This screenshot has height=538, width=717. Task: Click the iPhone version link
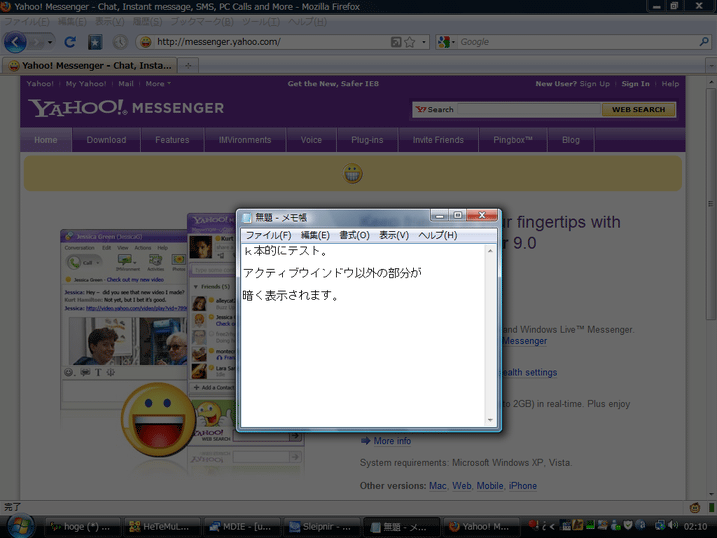point(523,486)
